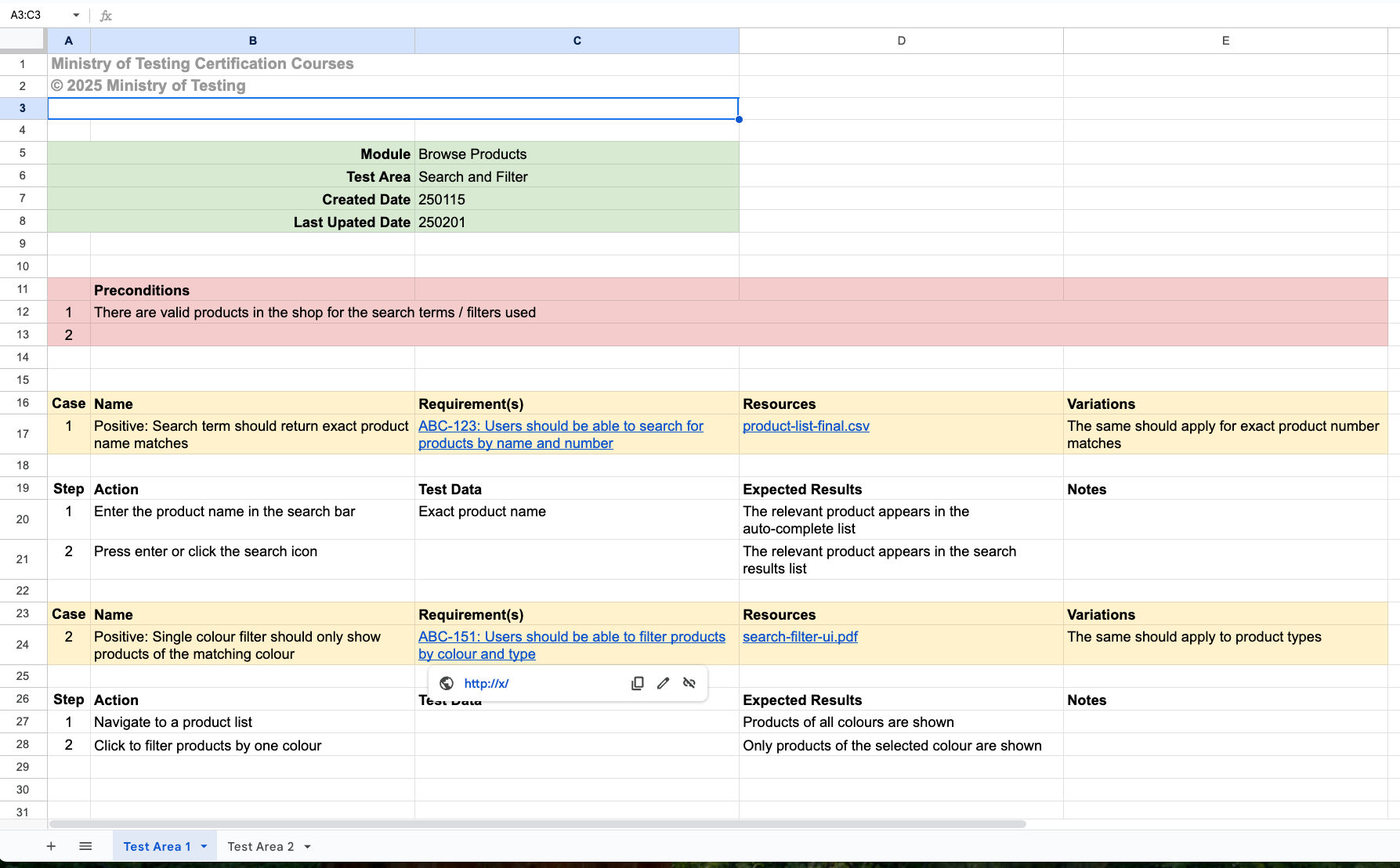1400x868 pixels.
Task: Open the all sheets list icon
Action: (x=85, y=846)
